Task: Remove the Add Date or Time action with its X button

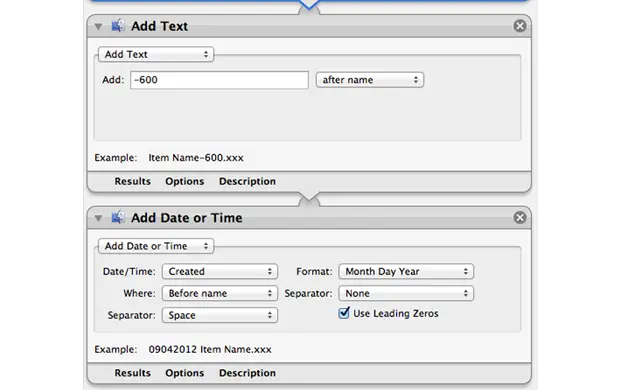Action: [x=520, y=217]
